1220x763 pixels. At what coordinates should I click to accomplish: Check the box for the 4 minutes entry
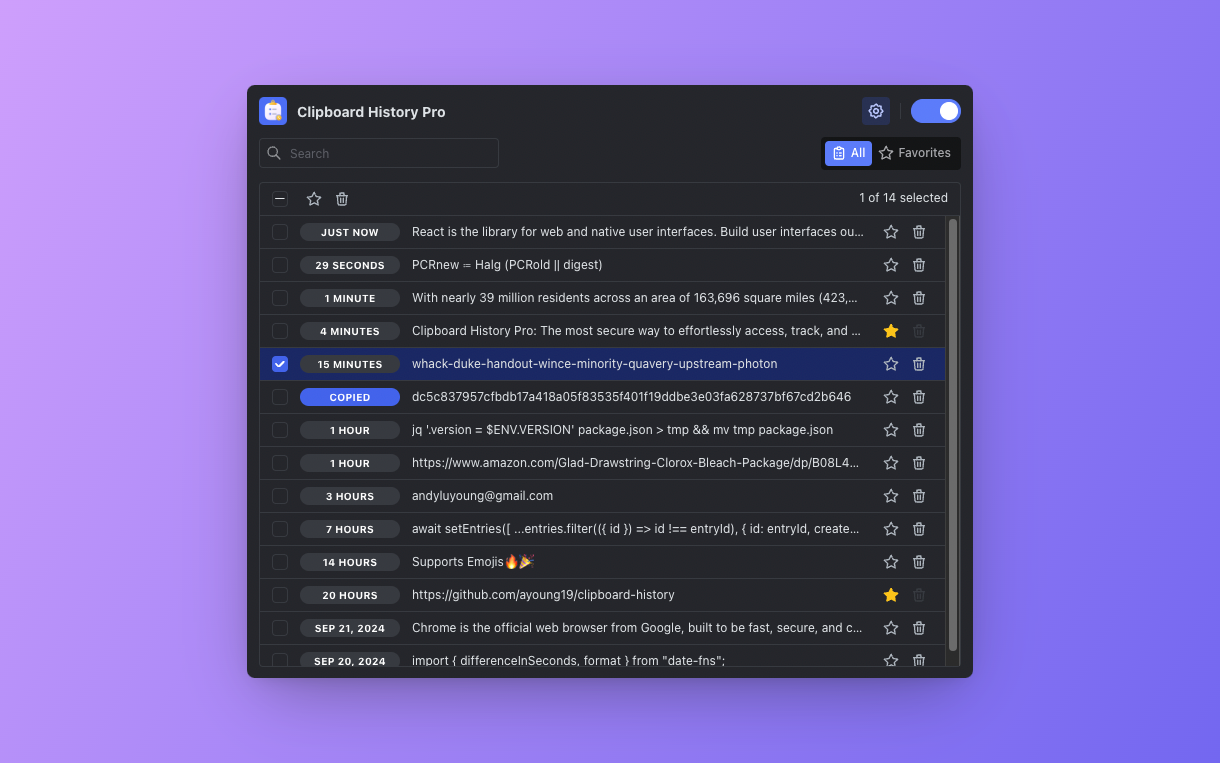click(280, 331)
